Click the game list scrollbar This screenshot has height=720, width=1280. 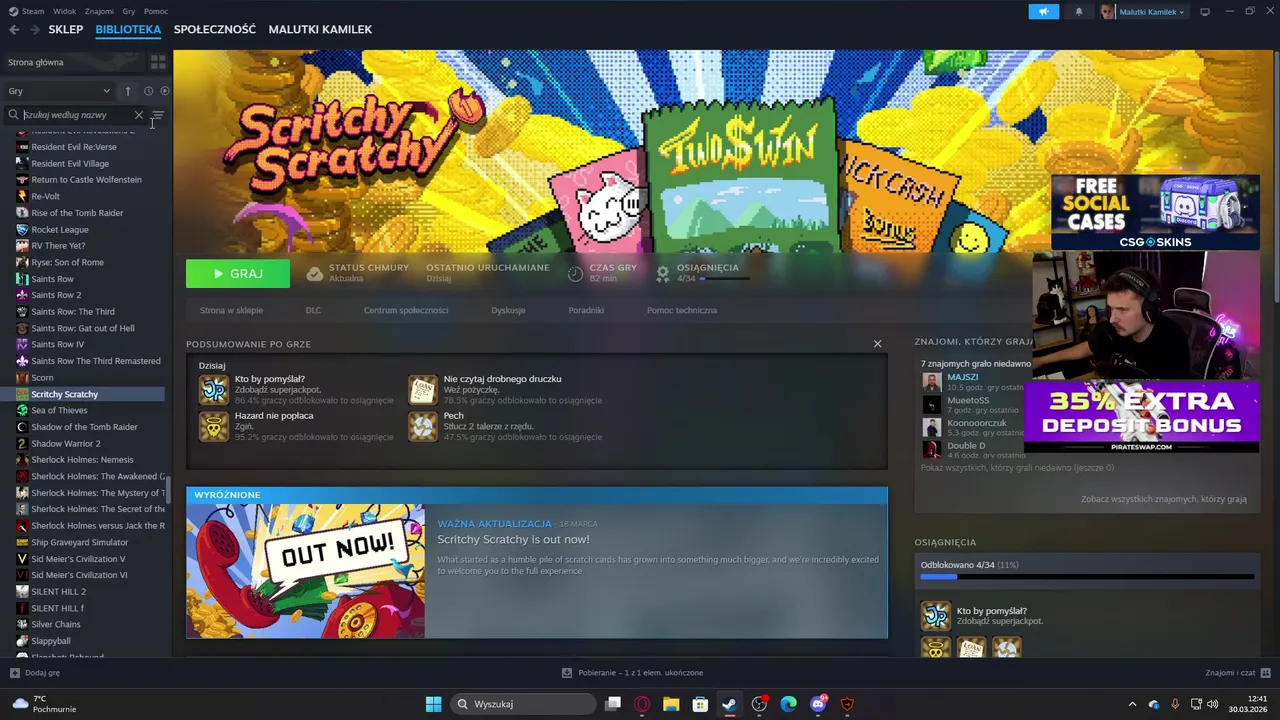point(169,491)
